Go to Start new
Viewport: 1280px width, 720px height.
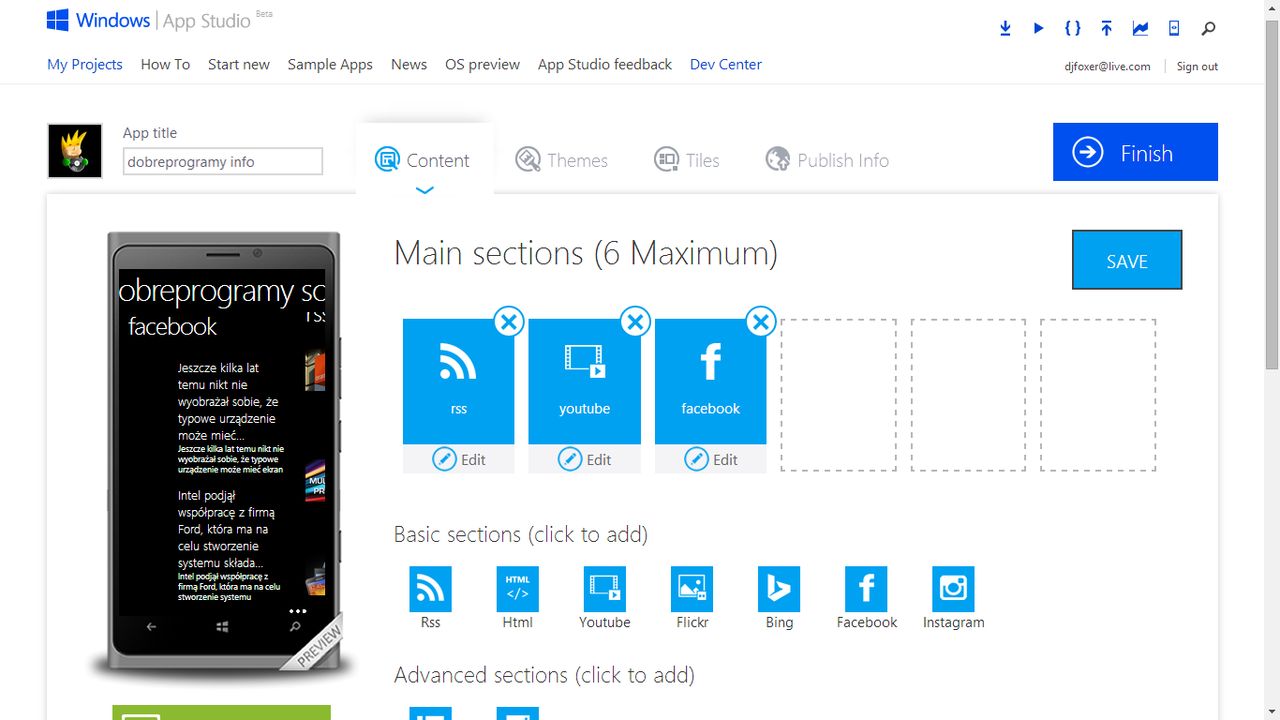click(x=239, y=64)
